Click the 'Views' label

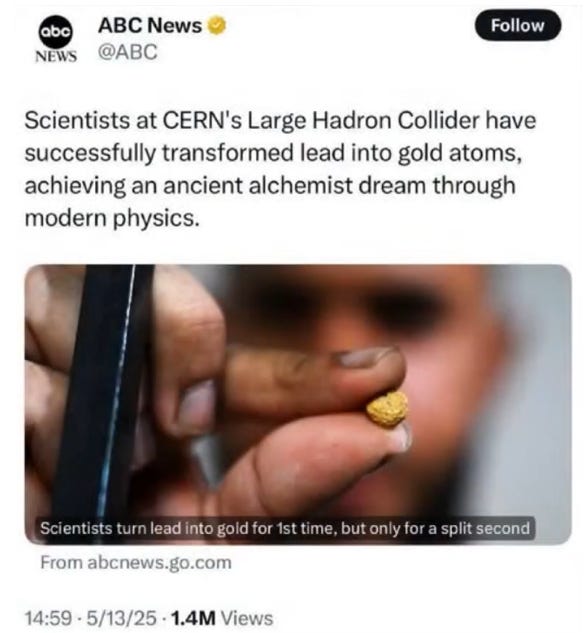pos(247,618)
